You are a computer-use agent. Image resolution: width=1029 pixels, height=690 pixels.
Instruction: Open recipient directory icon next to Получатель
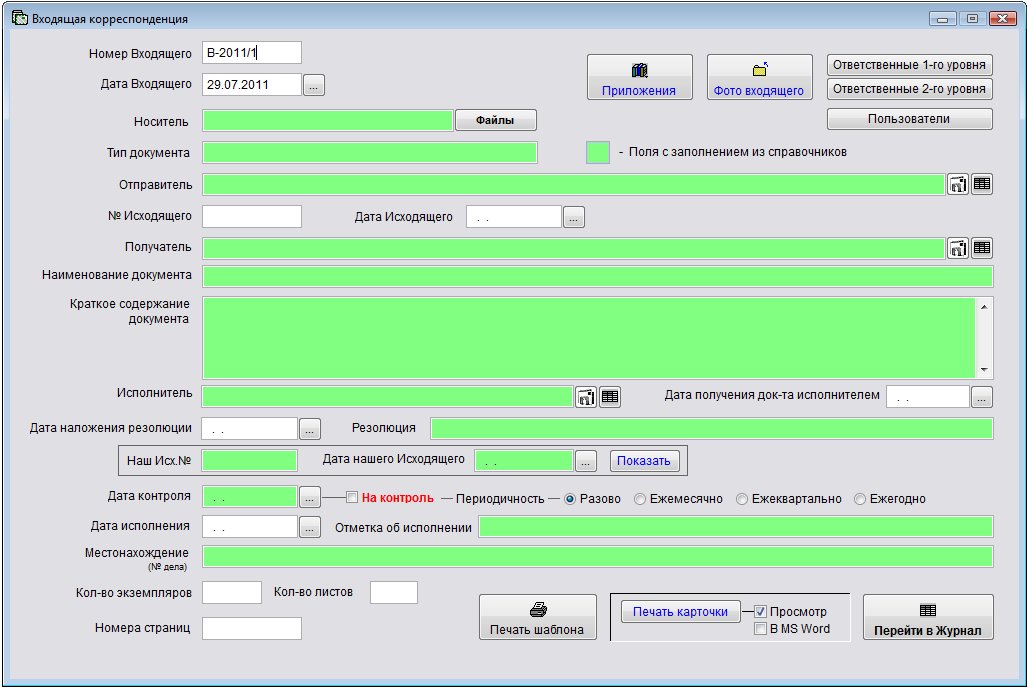957,248
